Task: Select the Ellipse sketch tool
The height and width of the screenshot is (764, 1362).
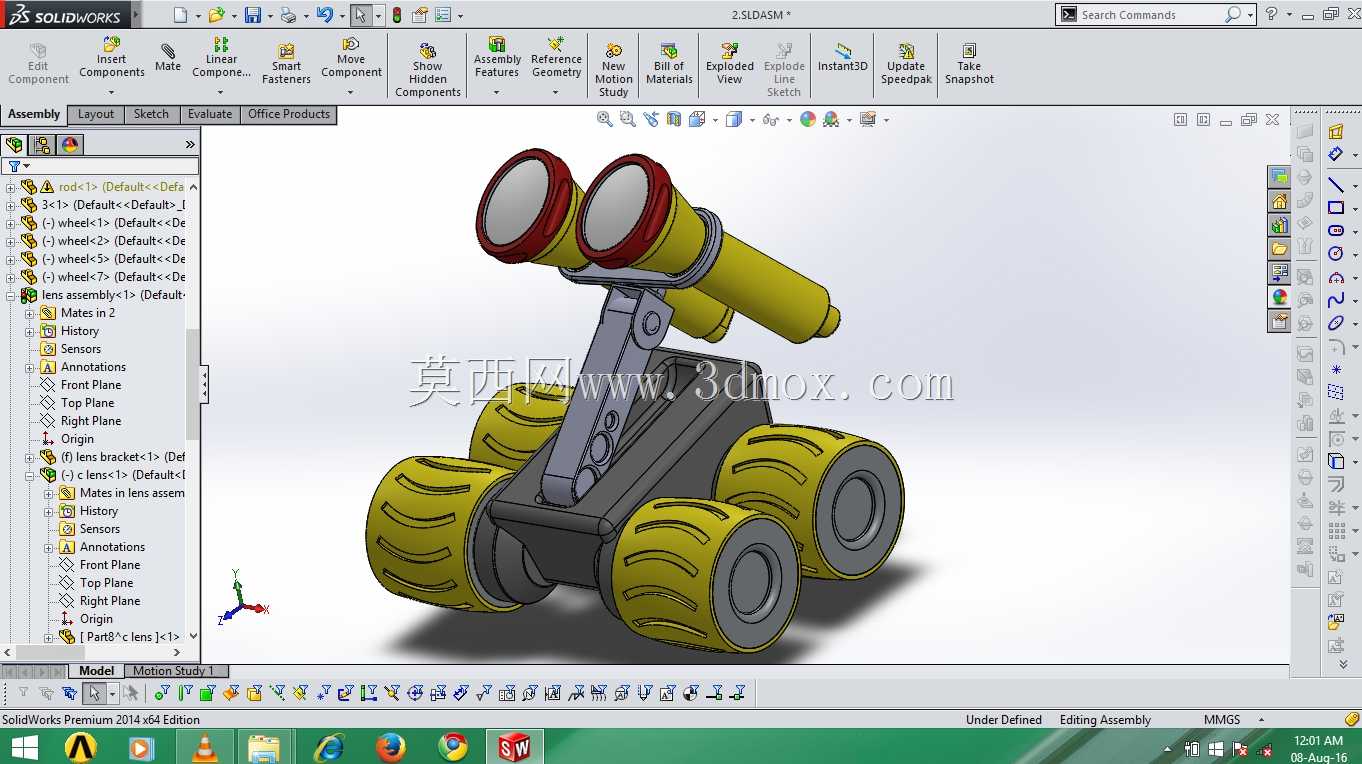Action: point(1336,323)
